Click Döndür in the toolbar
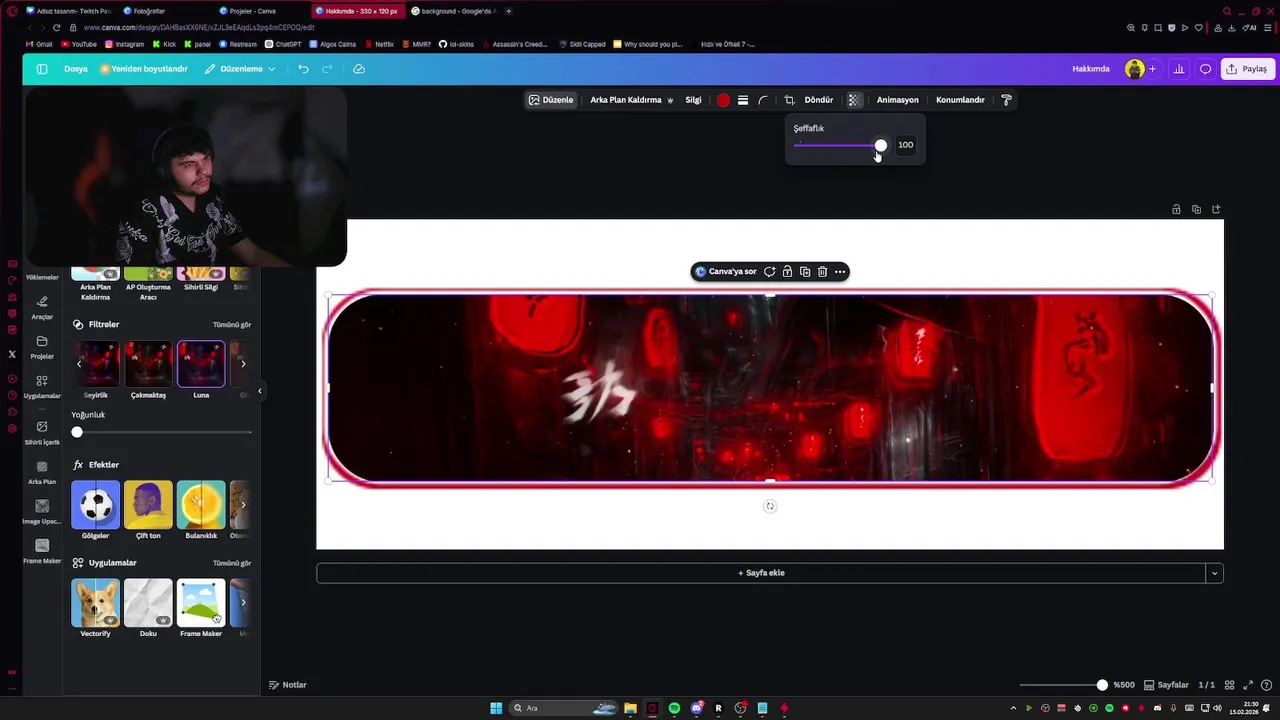 (819, 100)
